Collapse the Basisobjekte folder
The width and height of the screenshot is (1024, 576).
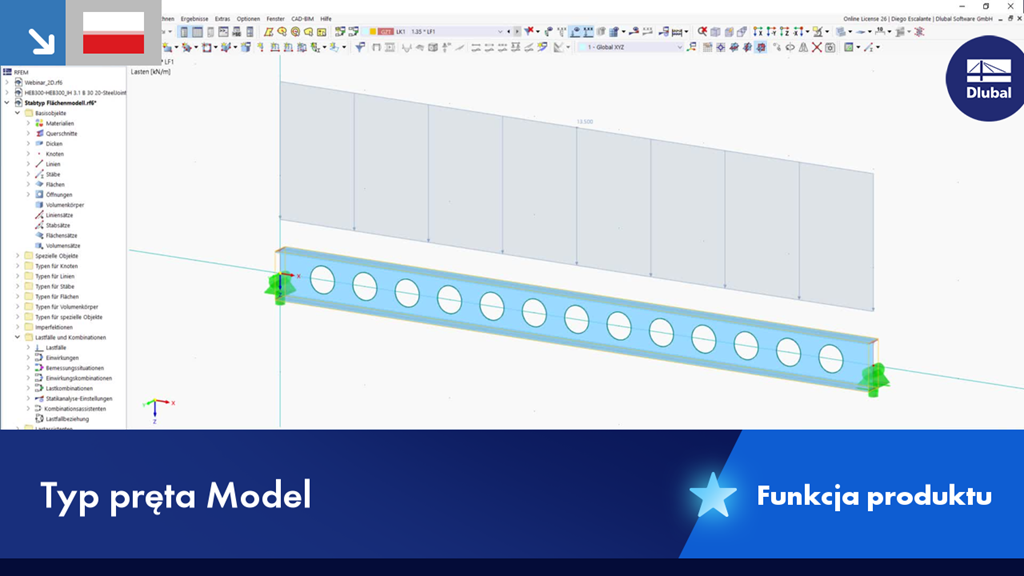point(18,113)
